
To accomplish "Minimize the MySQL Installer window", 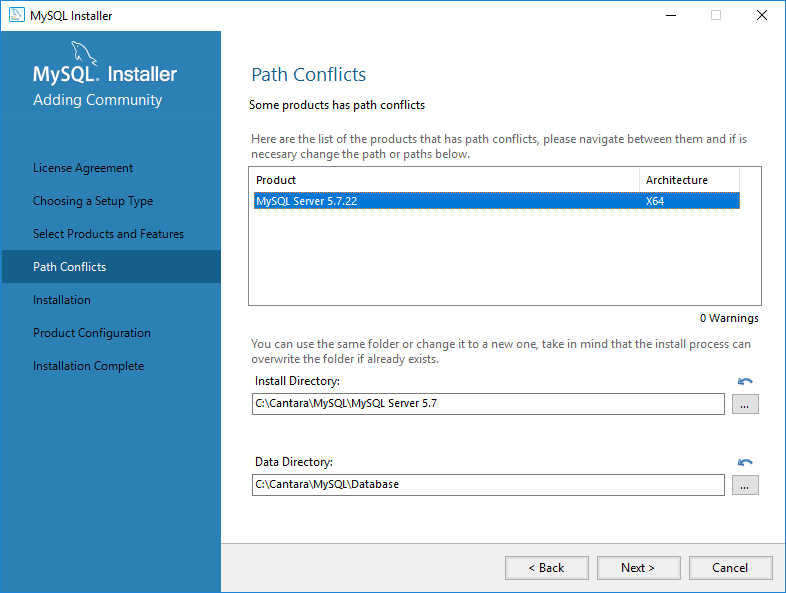I will click(x=669, y=15).
